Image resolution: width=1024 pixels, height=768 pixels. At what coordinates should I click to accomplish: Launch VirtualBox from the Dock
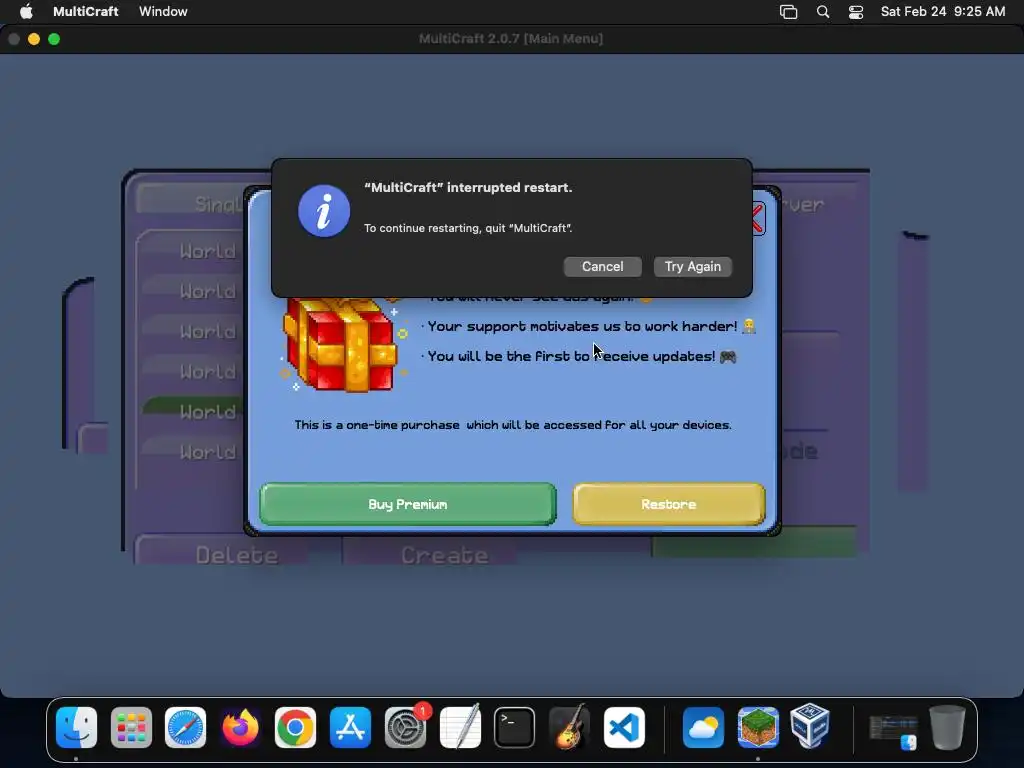pos(810,726)
